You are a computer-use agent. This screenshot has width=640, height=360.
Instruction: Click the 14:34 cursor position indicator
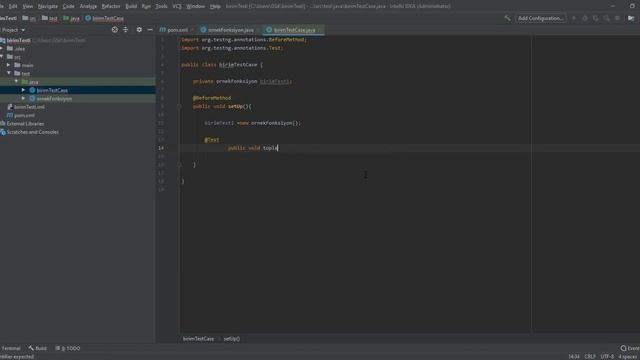(574, 357)
